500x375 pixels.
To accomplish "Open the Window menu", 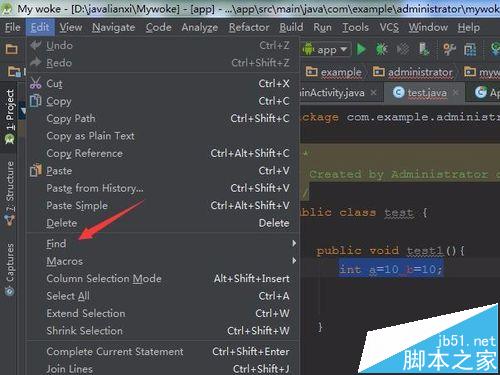I will click(428, 27).
